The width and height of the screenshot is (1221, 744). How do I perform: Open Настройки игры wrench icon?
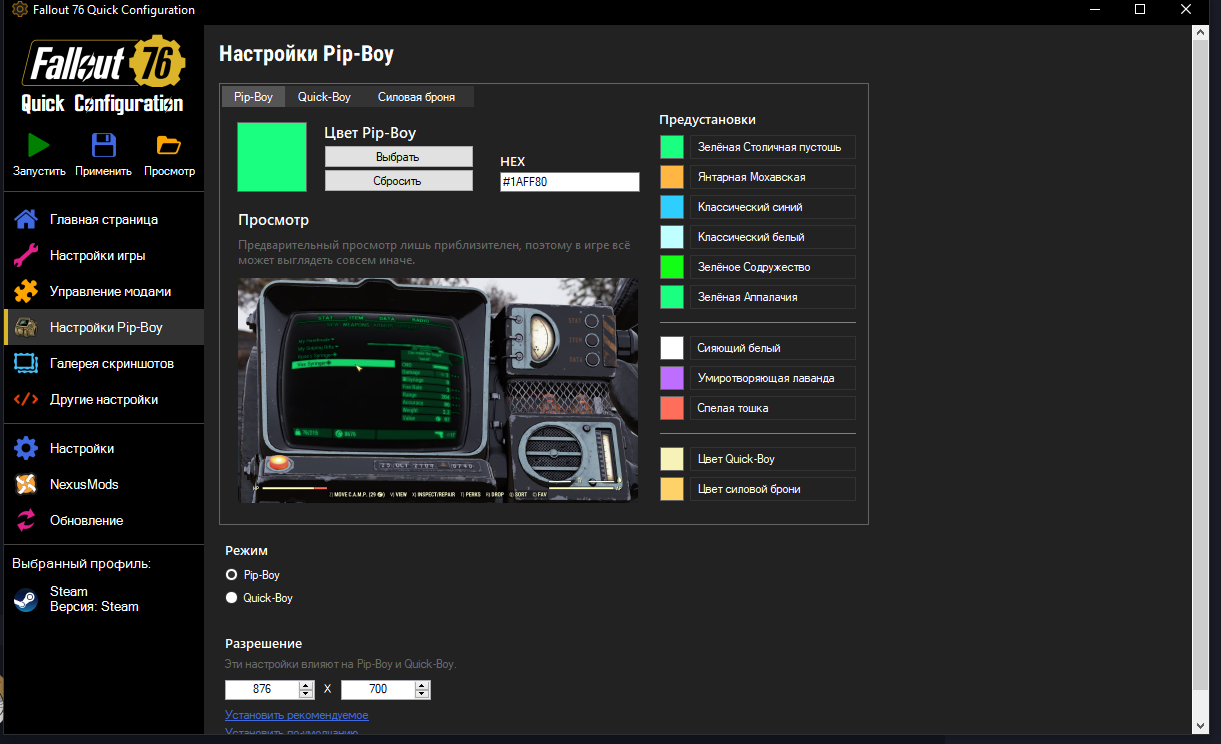(26, 255)
